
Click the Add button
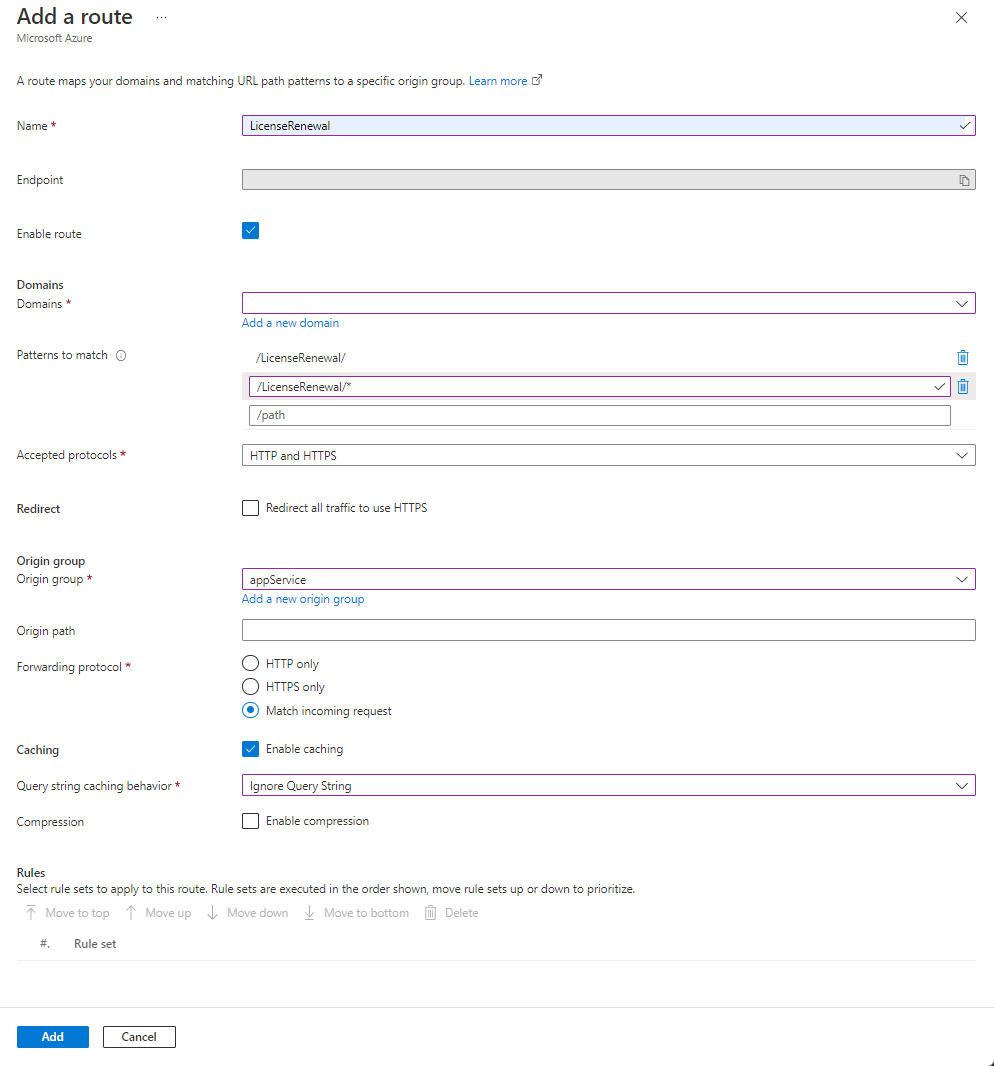pos(52,1037)
